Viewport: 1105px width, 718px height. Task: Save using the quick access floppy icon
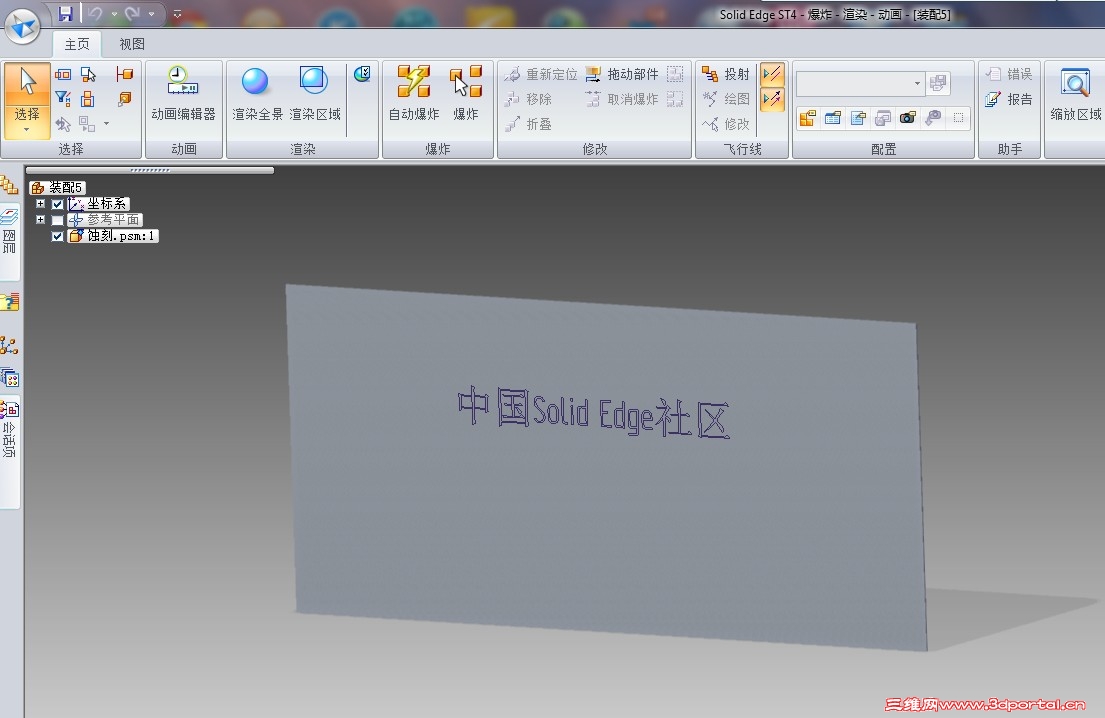[66, 13]
